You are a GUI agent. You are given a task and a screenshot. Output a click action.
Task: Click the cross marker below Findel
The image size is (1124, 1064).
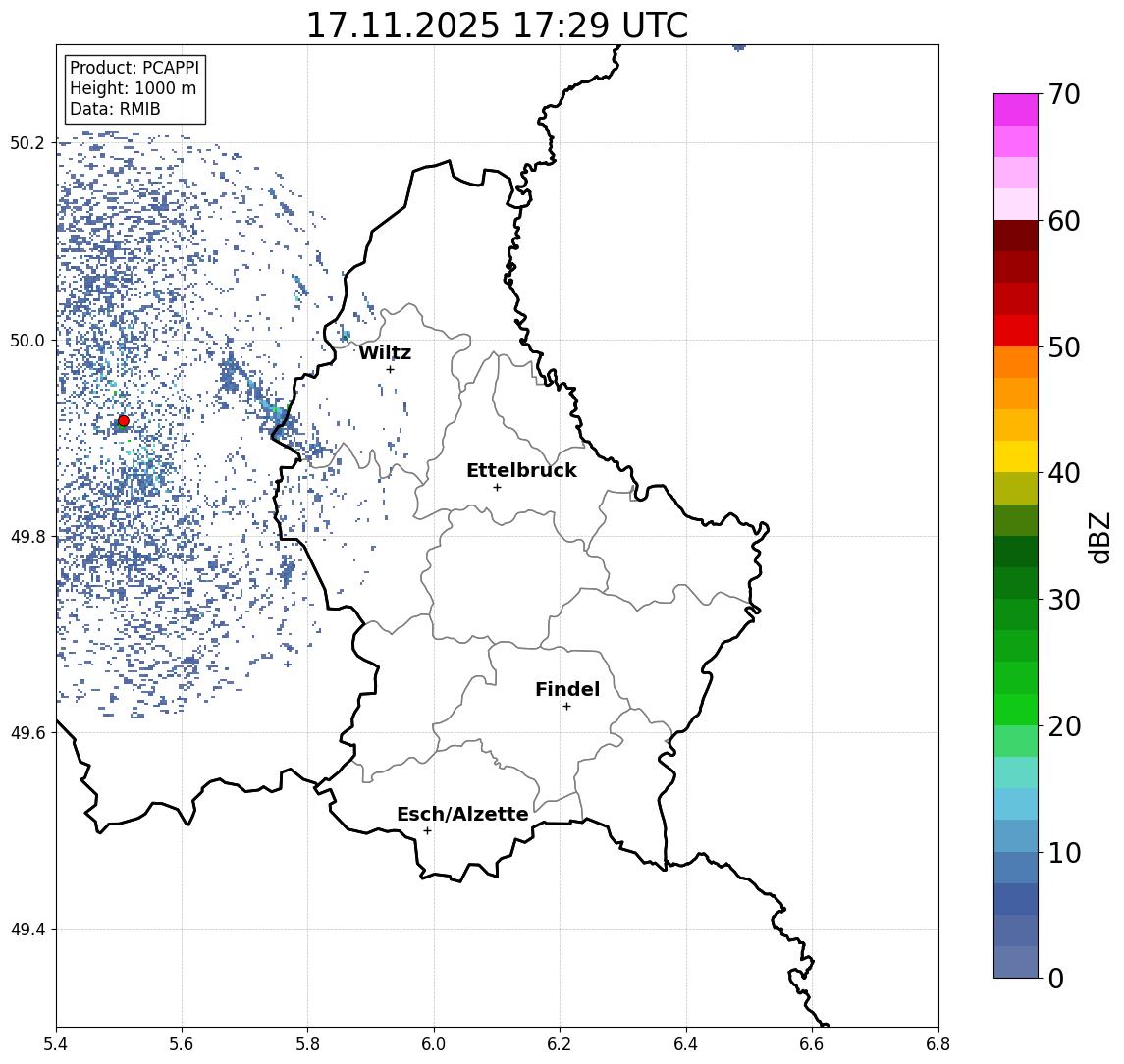click(x=566, y=707)
